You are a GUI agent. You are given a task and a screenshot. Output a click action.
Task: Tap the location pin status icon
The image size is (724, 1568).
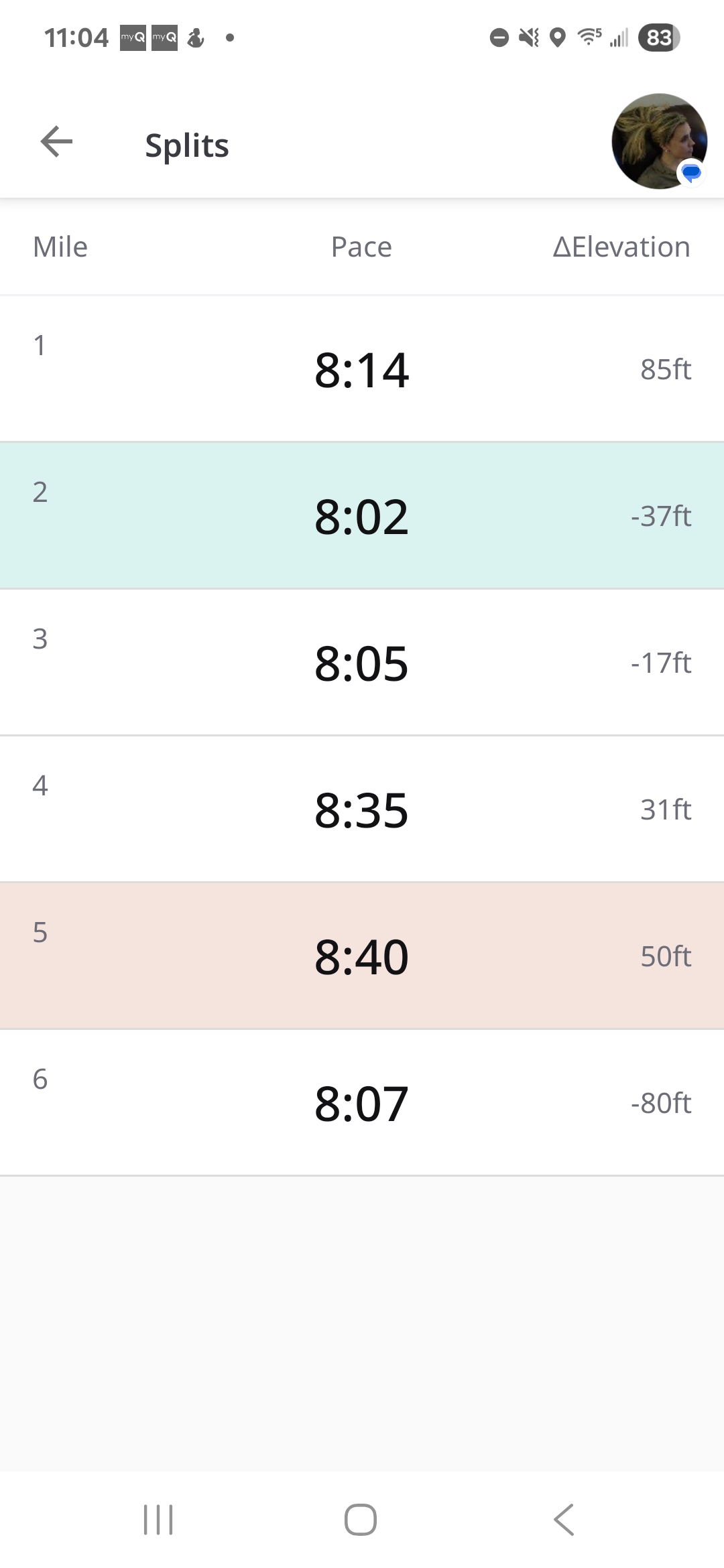point(557,38)
